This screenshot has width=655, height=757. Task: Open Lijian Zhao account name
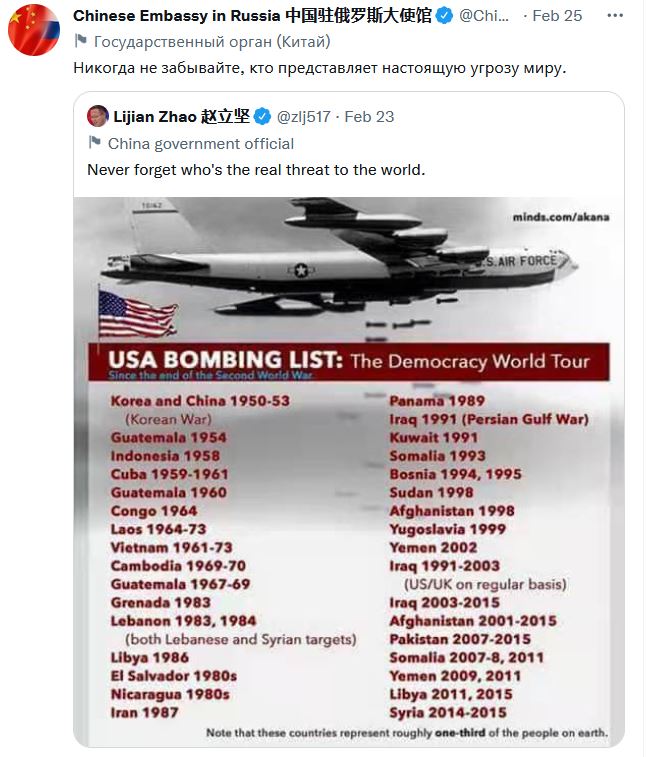point(181,116)
